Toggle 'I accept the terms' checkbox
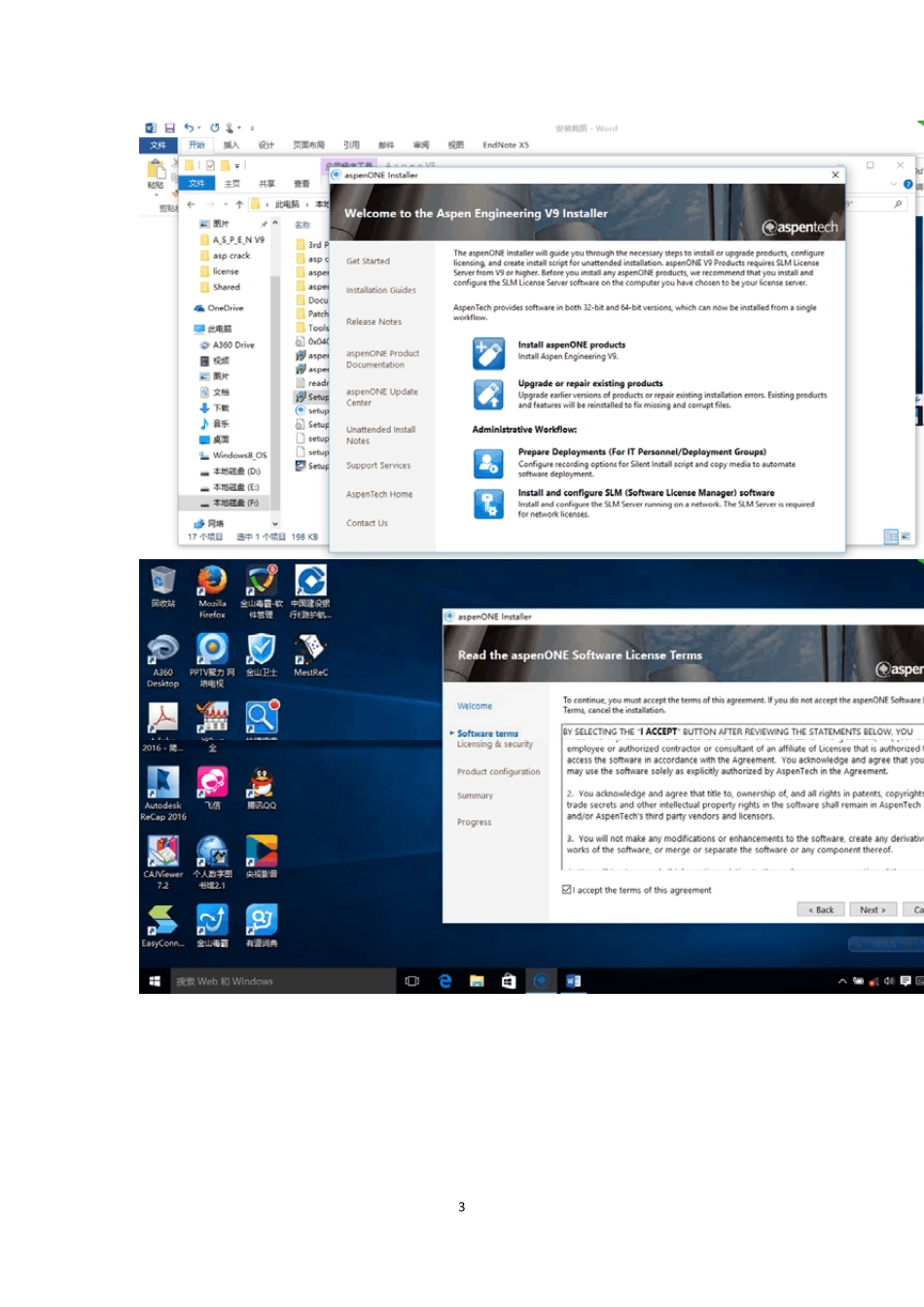The image size is (924, 1307). (x=567, y=890)
